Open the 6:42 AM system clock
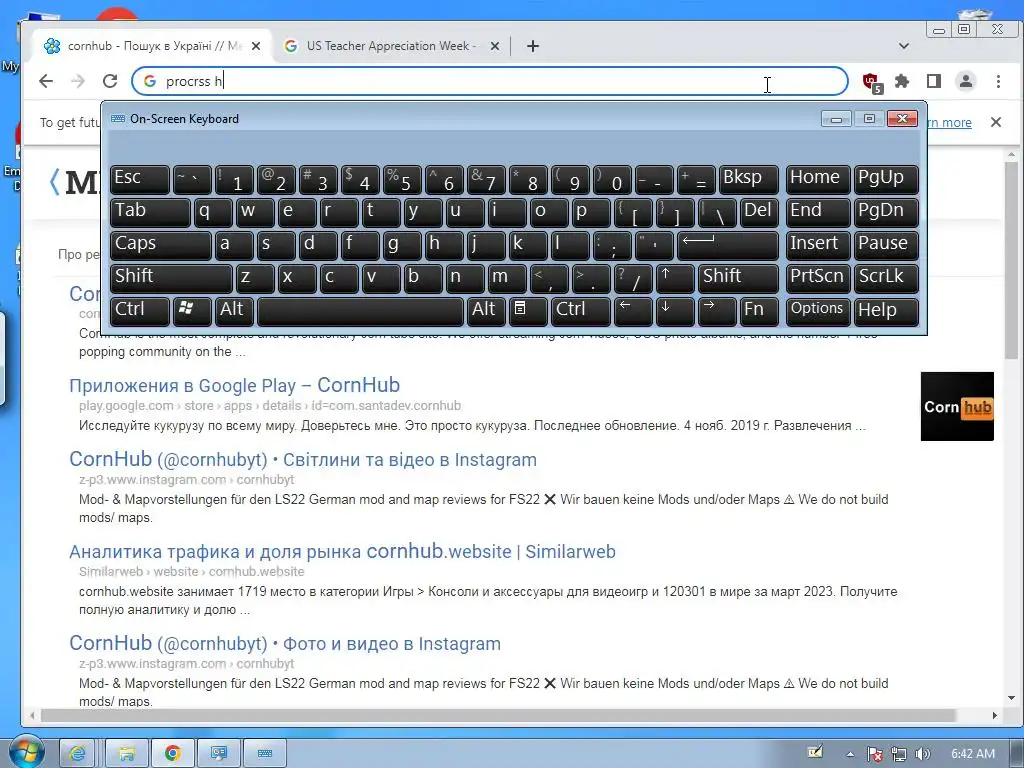The width and height of the screenshot is (1024, 768). 973,754
